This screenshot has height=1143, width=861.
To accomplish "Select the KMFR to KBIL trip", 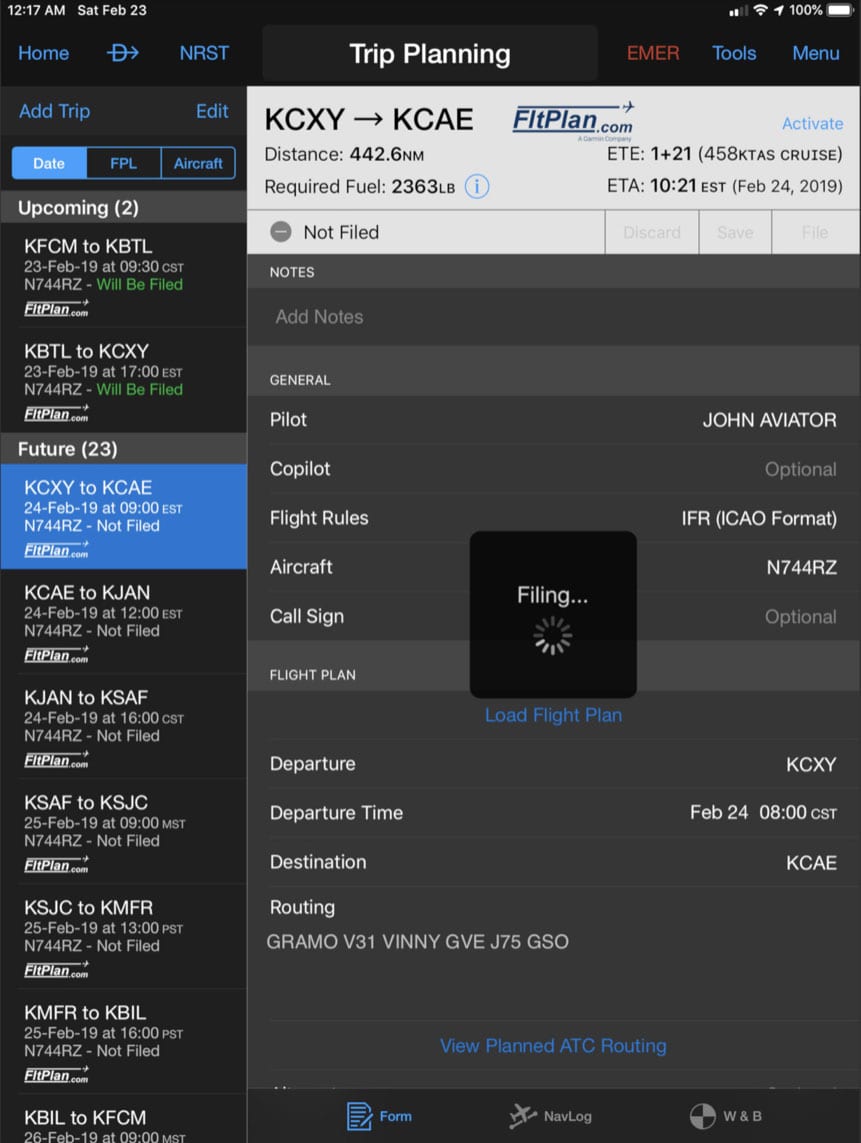I will 123,1041.
